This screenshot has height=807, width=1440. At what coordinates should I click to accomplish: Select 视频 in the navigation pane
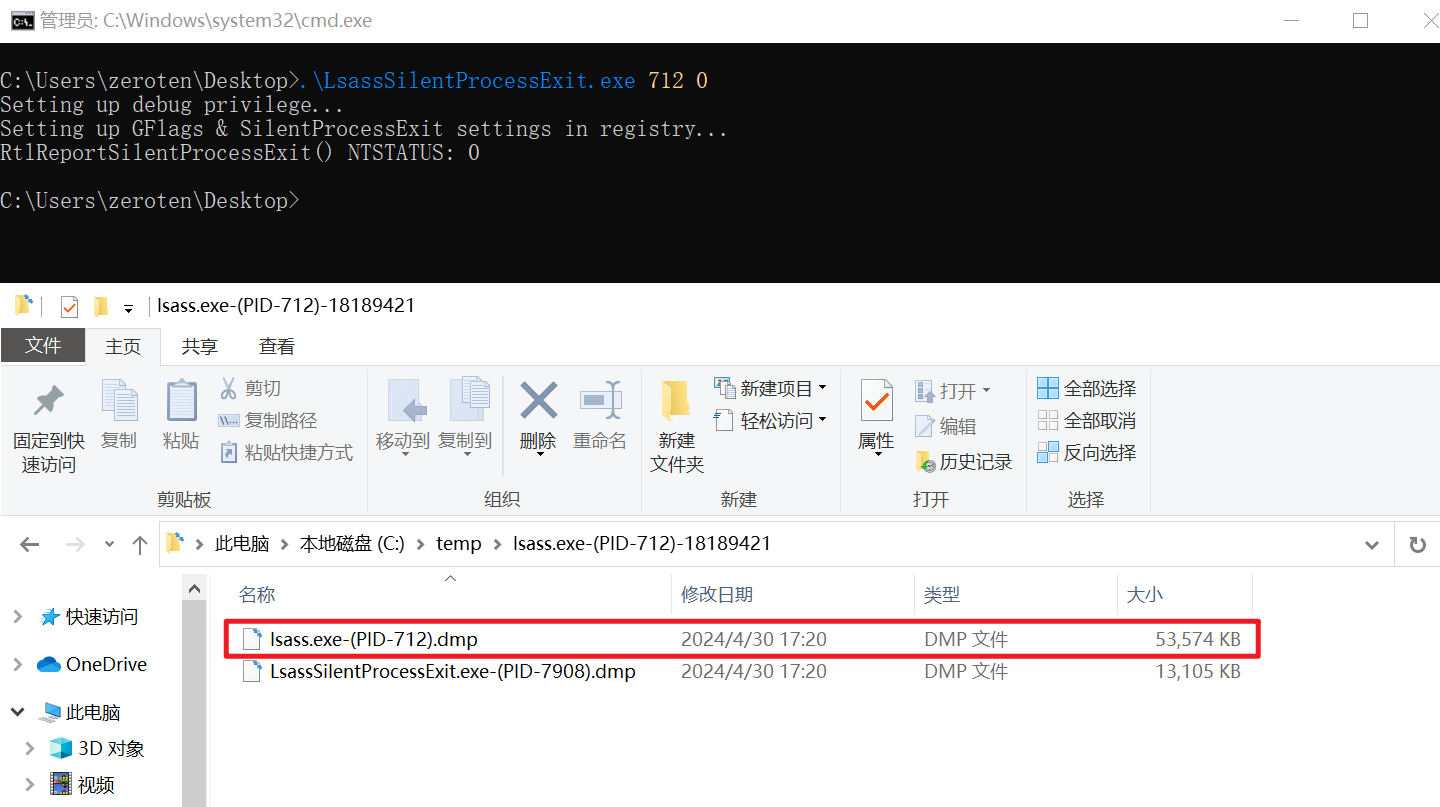coord(96,785)
